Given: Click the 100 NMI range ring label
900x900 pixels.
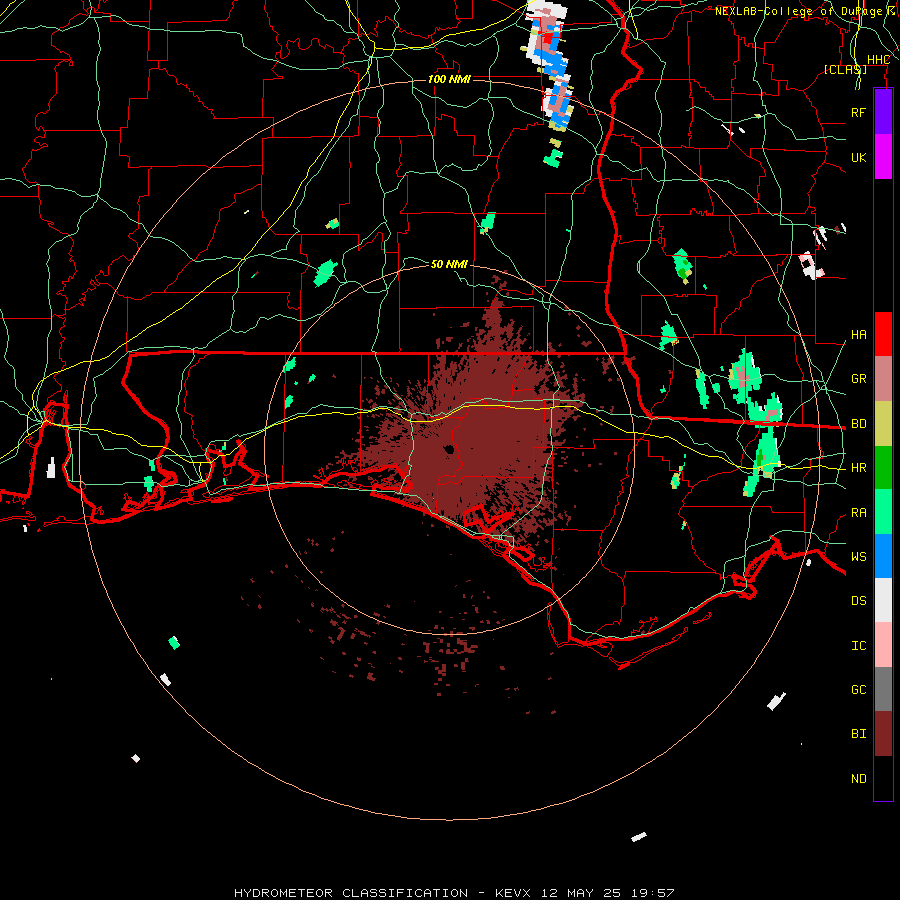Looking at the screenshot, I should [449, 79].
